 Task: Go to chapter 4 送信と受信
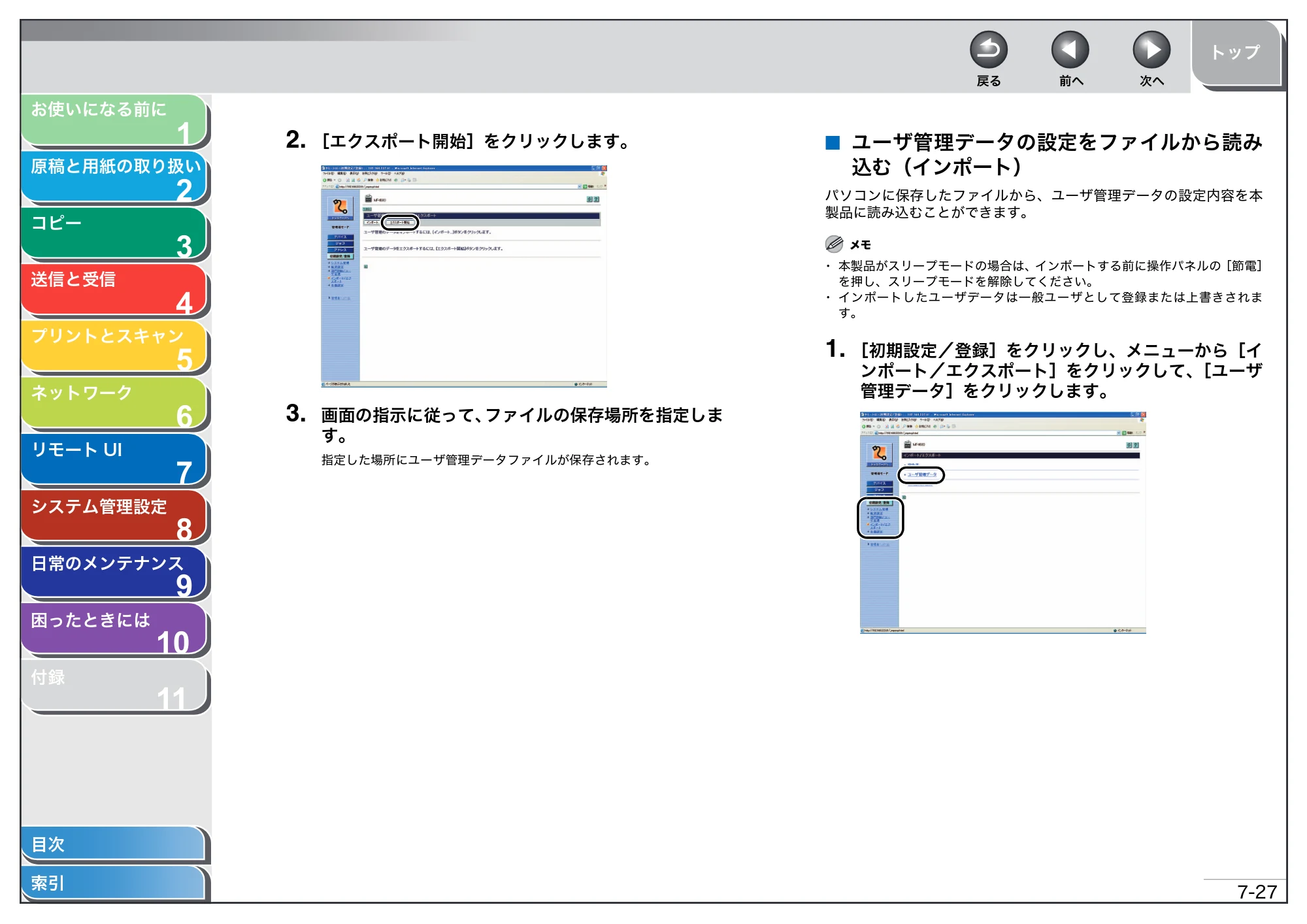(x=115, y=290)
